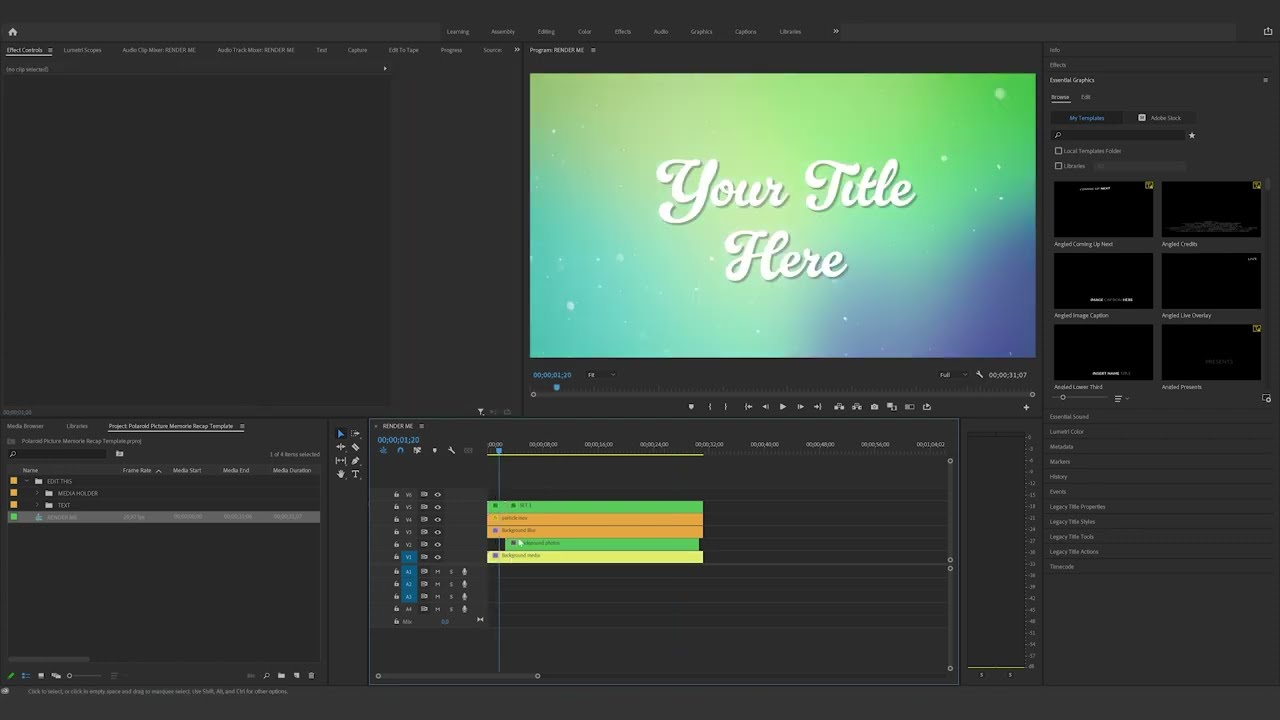1280x720 pixels.
Task: Toggle visibility of track V3
Action: (437, 532)
